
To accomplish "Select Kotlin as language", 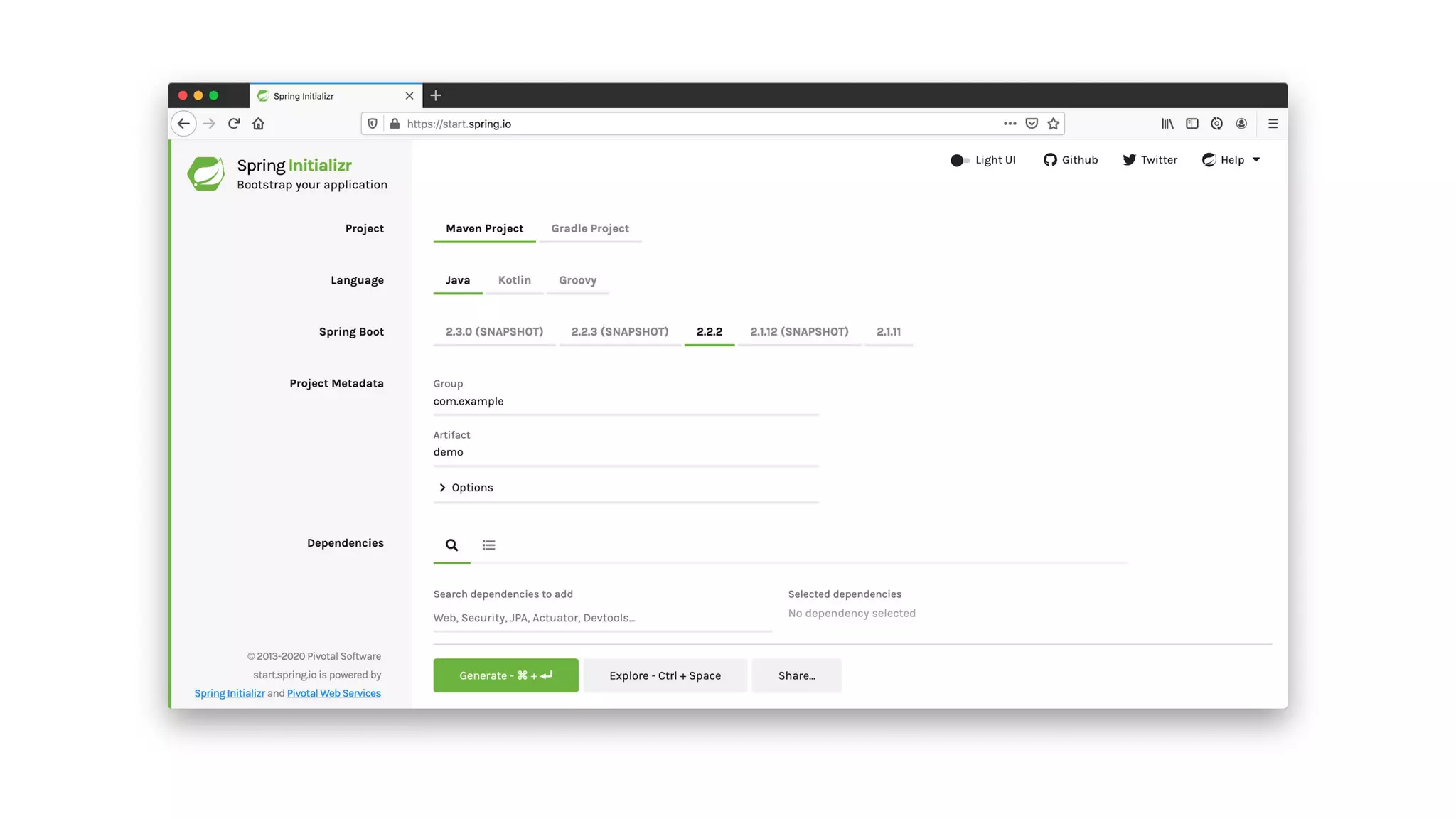I will coord(514,280).
